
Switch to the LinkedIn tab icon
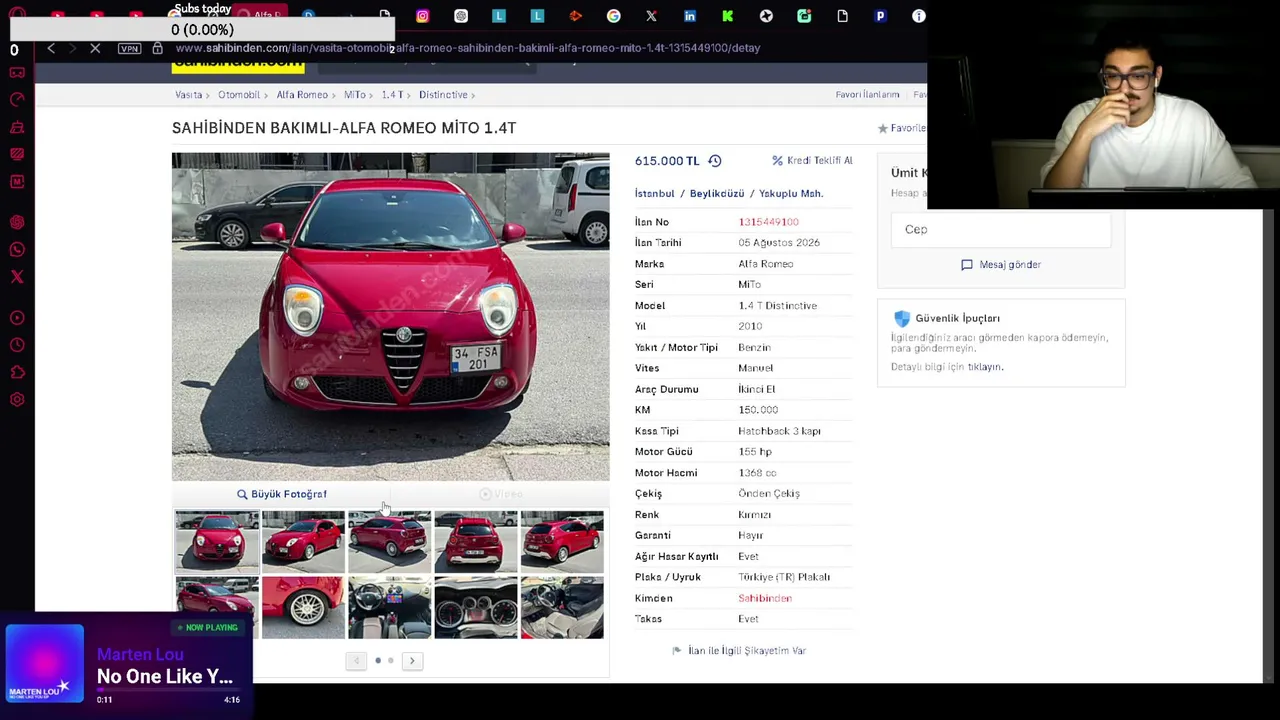point(690,16)
